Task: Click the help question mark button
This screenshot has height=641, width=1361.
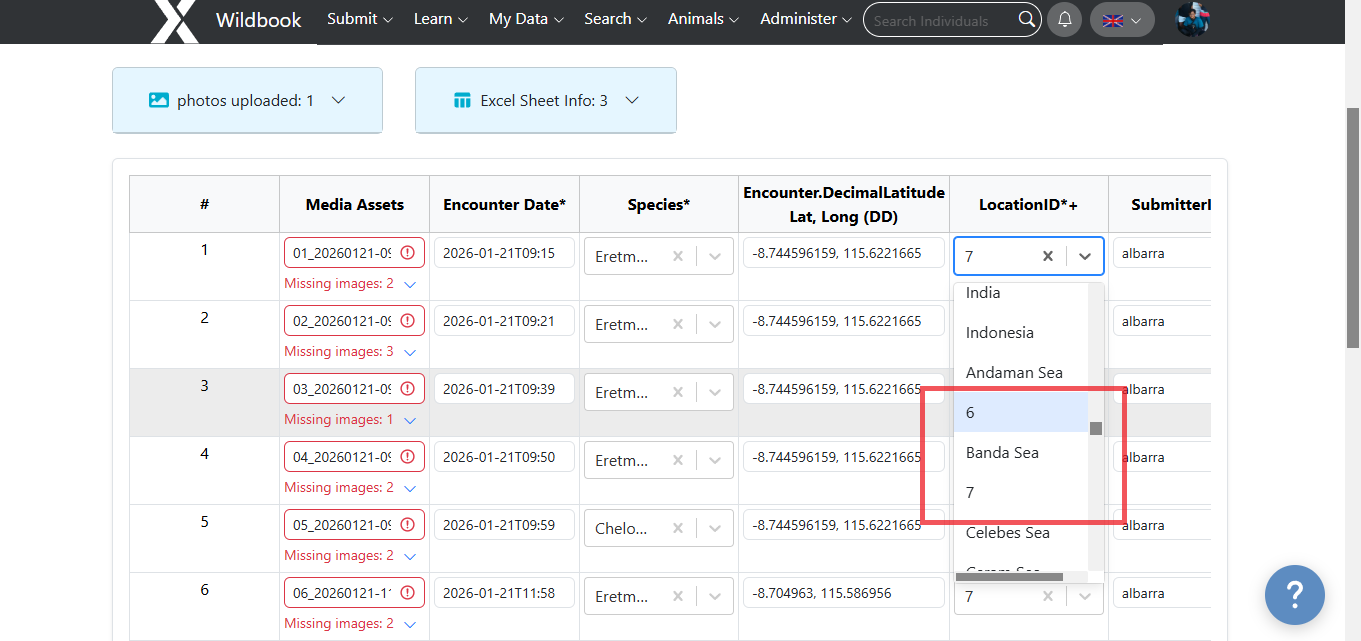Action: [x=1294, y=595]
